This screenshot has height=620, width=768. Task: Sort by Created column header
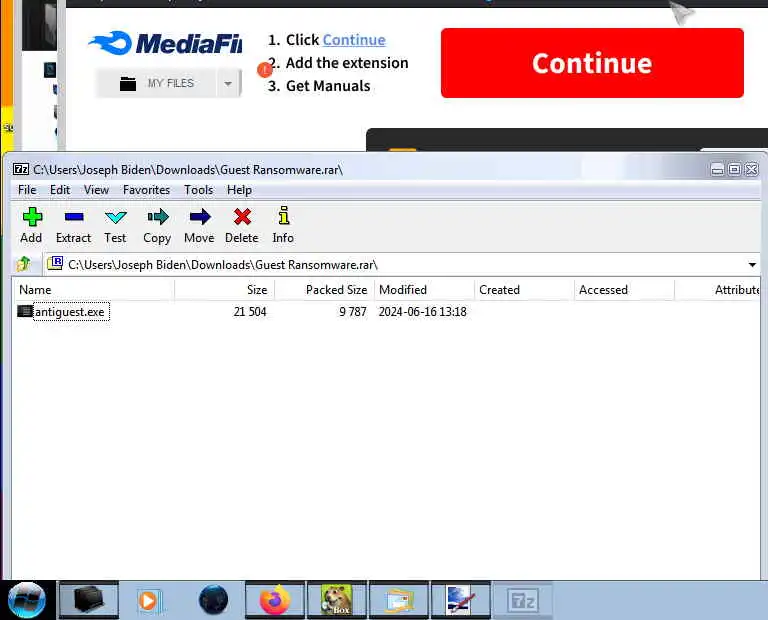[525, 290]
